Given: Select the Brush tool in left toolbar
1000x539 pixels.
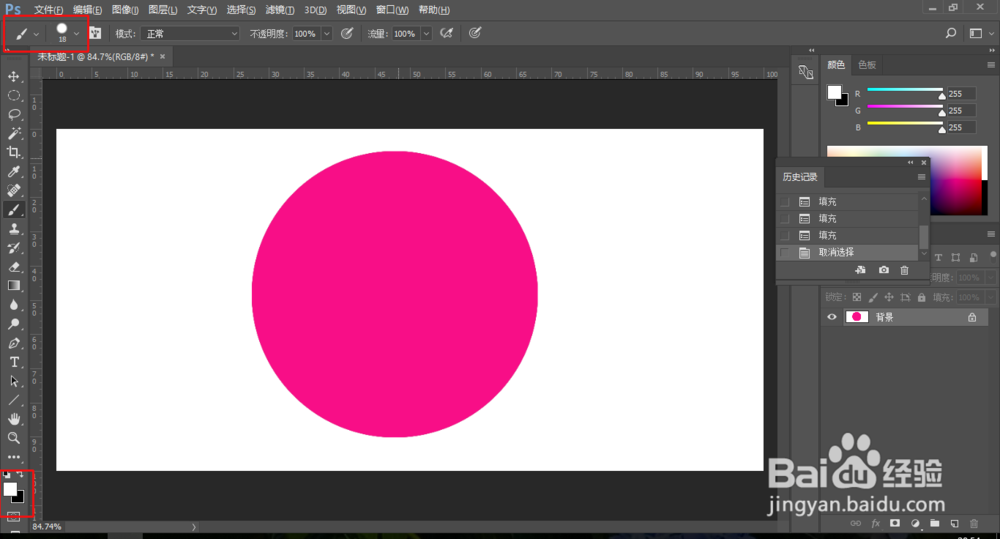Looking at the screenshot, I should click(13, 209).
